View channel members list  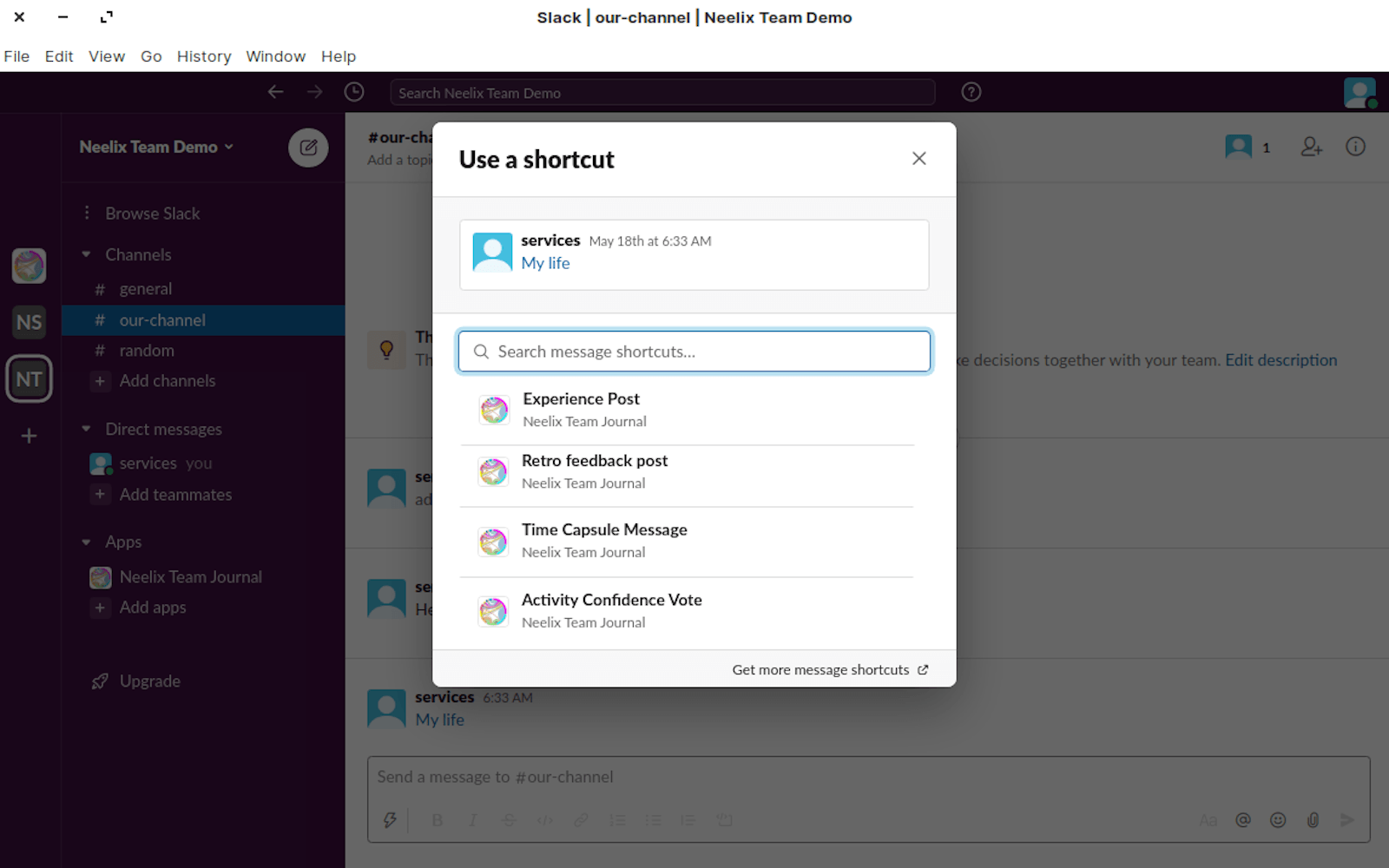click(1248, 147)
